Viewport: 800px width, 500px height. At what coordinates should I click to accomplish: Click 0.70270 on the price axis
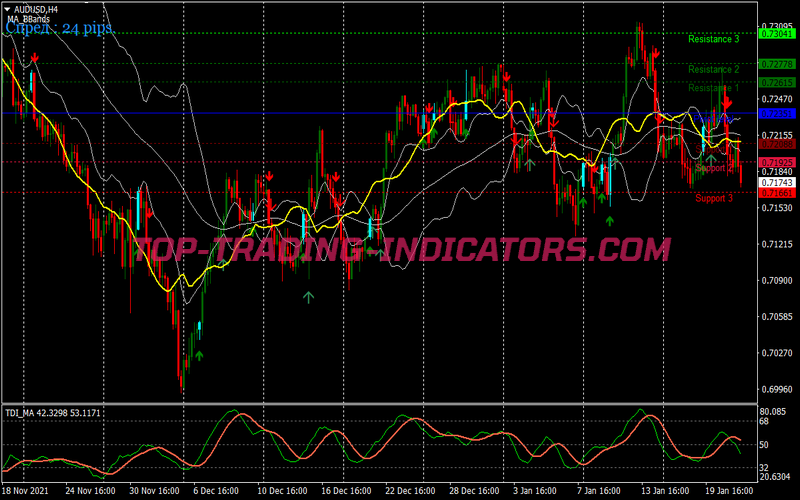[x=777, y=353]
